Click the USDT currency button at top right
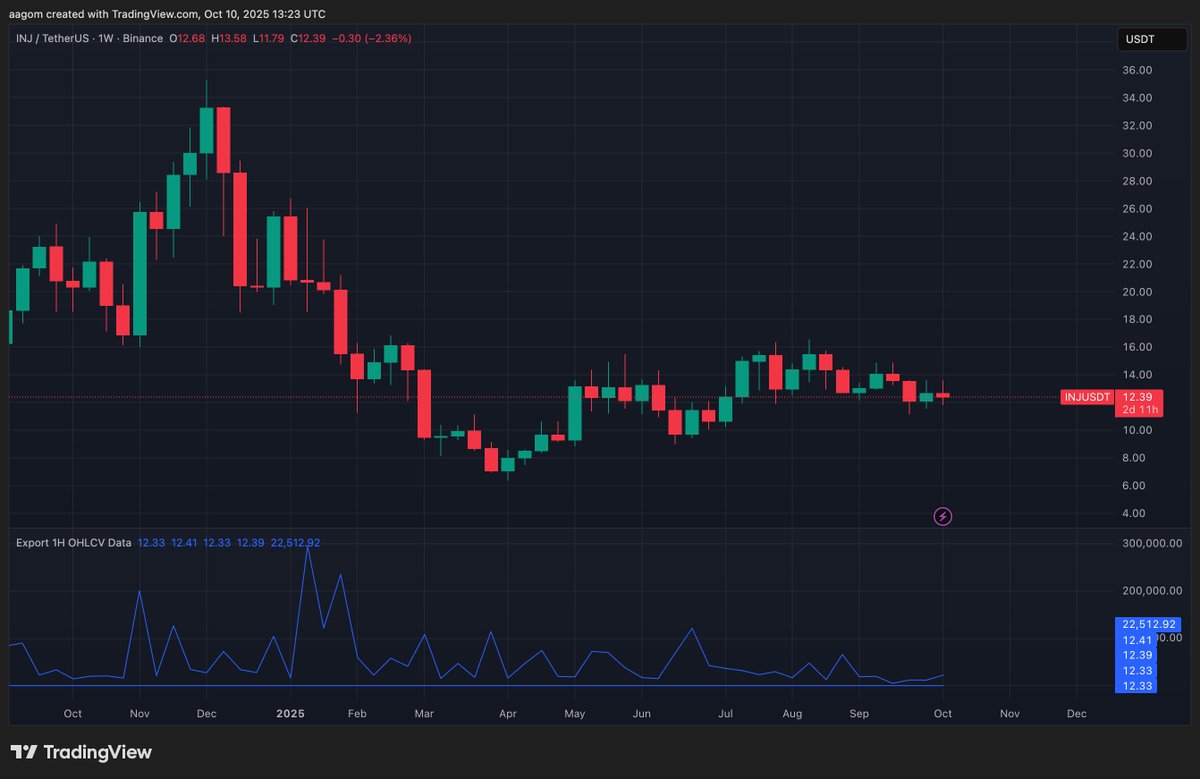Screen dimensions: 1200x779 pyautogui.click(x=1151, y=38)
